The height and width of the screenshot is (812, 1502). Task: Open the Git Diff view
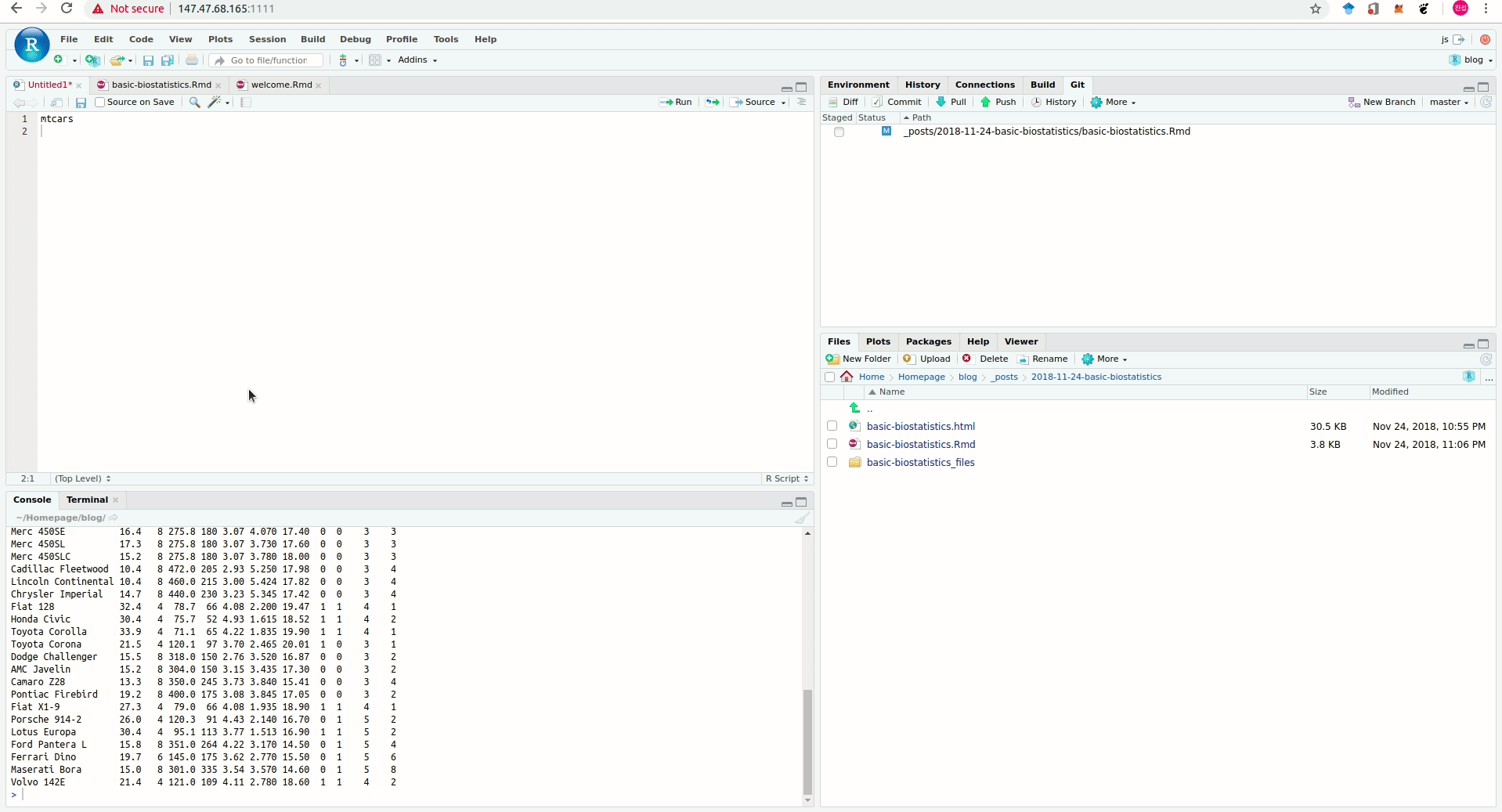click(843, 102)
